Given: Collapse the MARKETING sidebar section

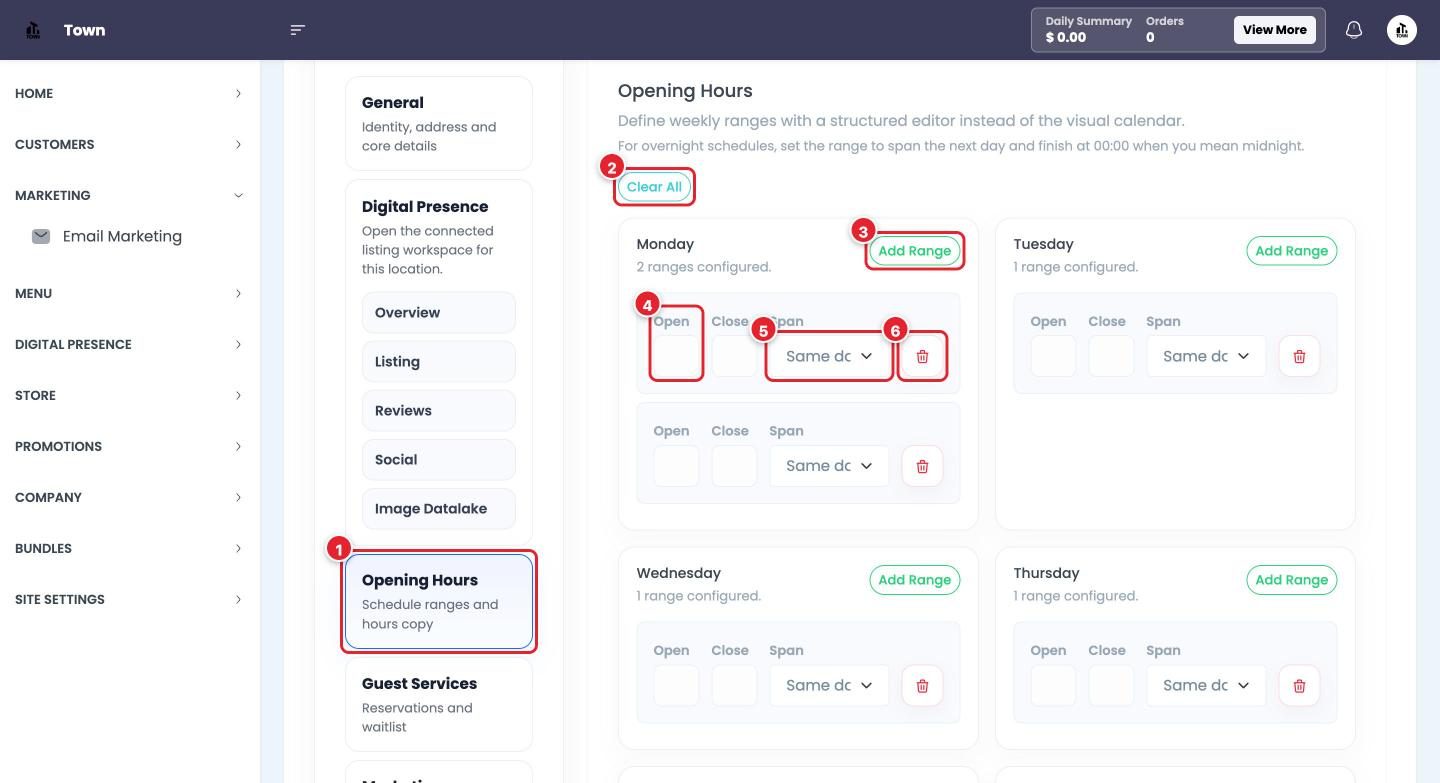Looking at the screenshot, I should pyautogui.click(x=128, y=195).
